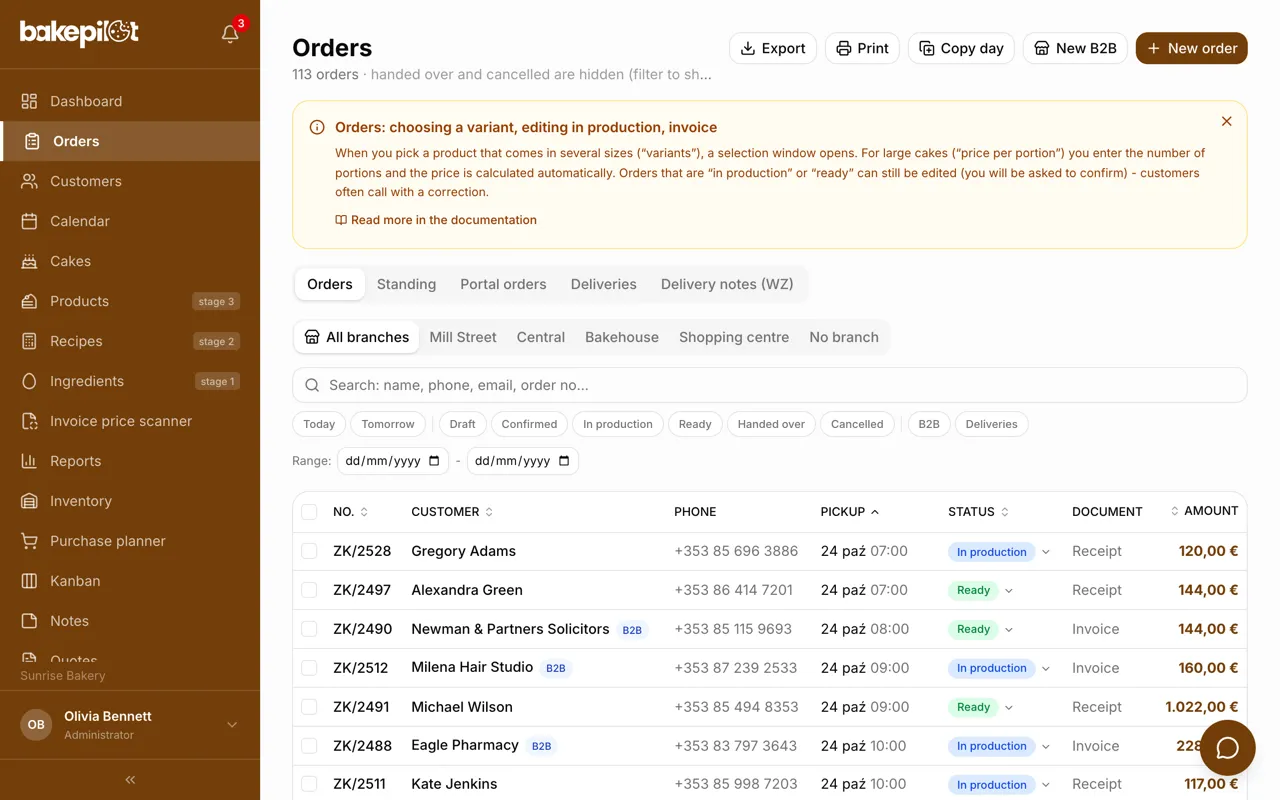The image size is (1280, 800).
Task: Click Olivia Bennett's OB avatar
Action: (36, 725)
